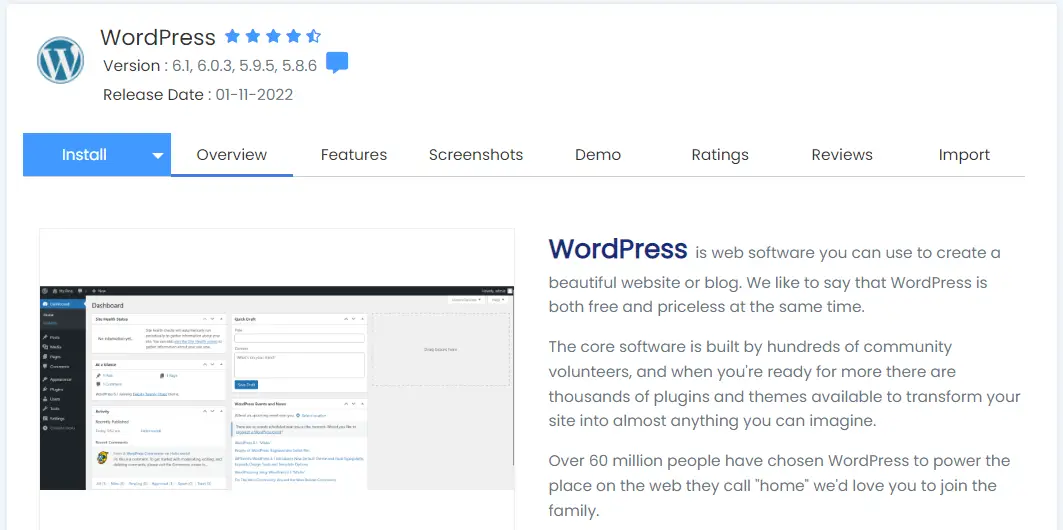Screen dimensions: 1063x530
Task: Expand the Install dropdown arrow
Action: (158, 155)
